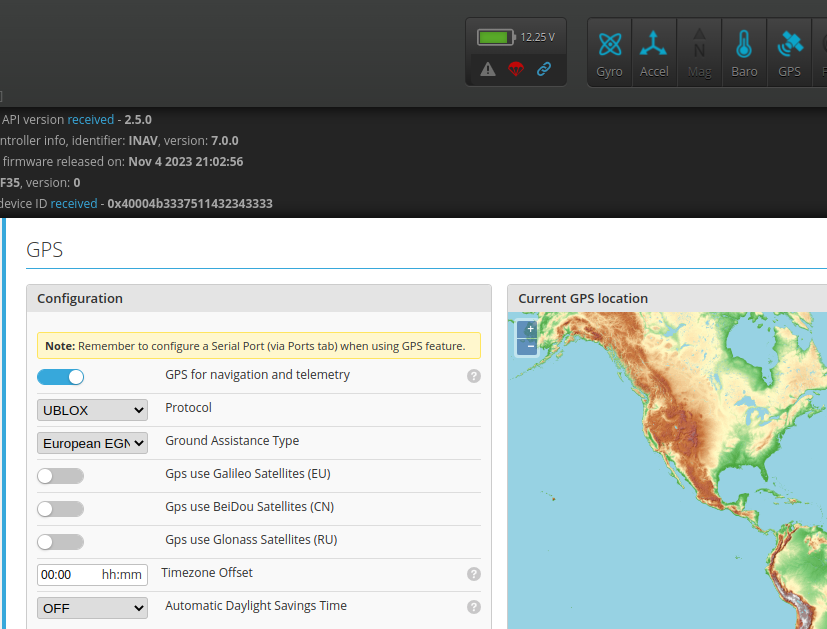Click the GPS sensor status icon
This screenshot has height=629, width=827.
pyautogui.click(x=789, y=52)
